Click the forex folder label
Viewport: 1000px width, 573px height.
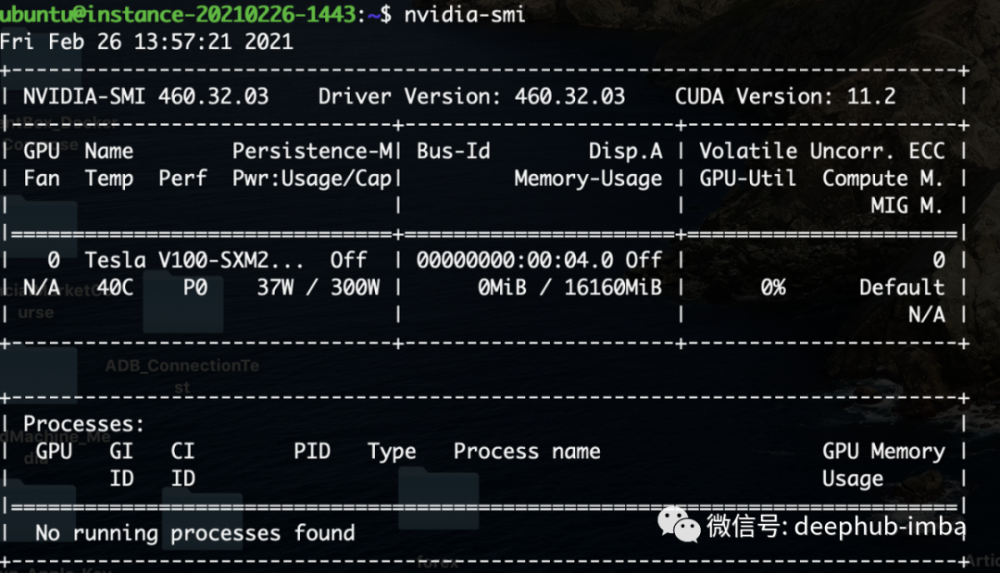[437, 561]
